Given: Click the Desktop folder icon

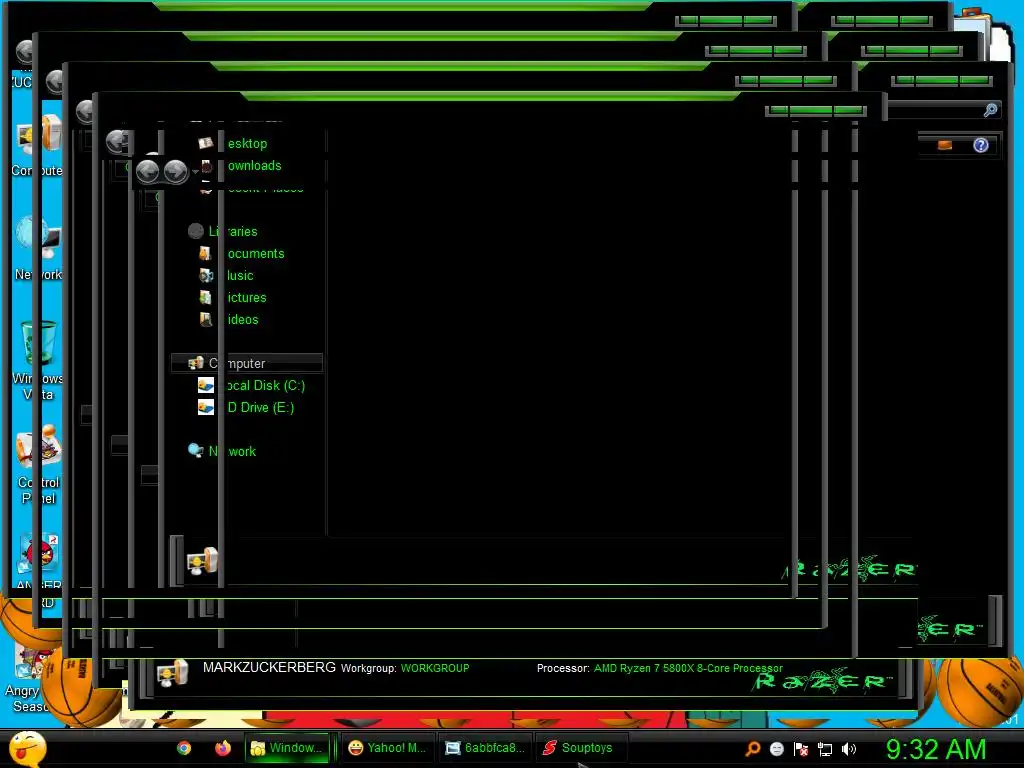Looking at the screenshot, I should (206, 143).
